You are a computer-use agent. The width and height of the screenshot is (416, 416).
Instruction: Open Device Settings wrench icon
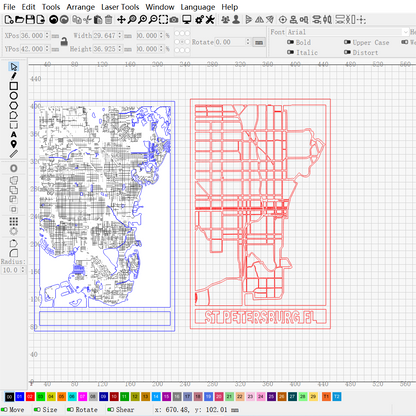coord(210,20)
